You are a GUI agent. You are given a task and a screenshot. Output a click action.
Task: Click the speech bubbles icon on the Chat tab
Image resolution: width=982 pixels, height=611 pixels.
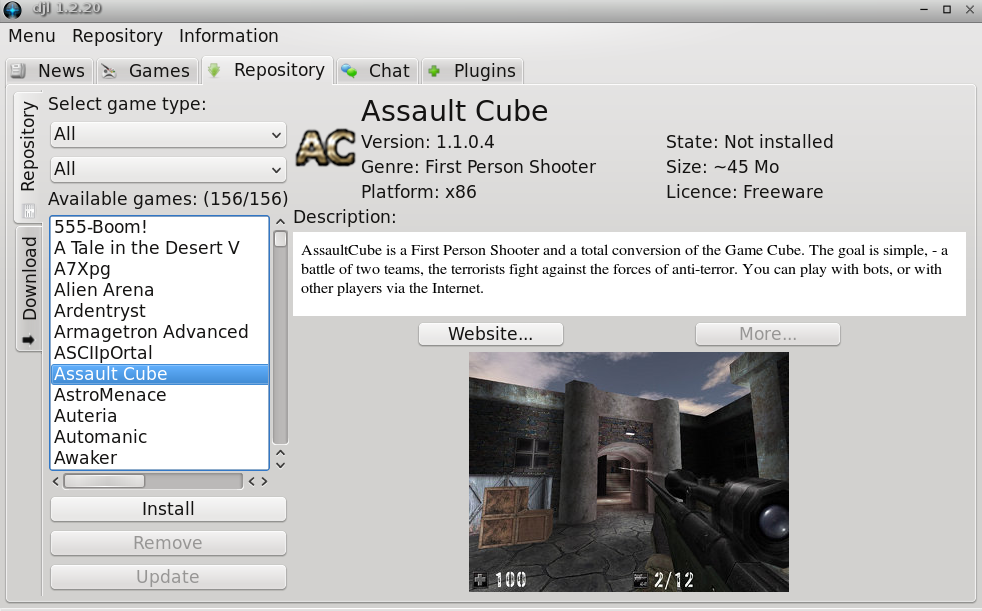click(349, 71)
